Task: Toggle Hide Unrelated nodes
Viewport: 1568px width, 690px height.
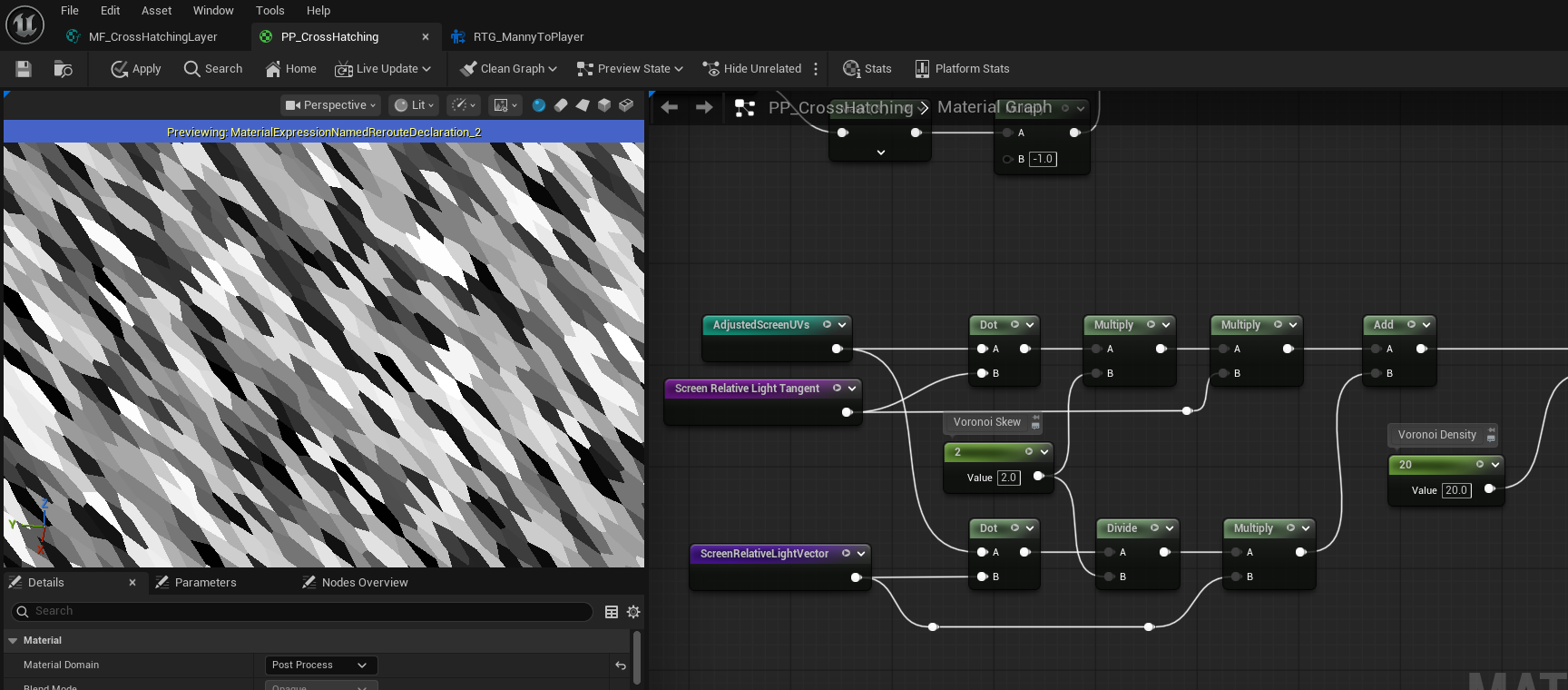Action: [x=752, y=69]
